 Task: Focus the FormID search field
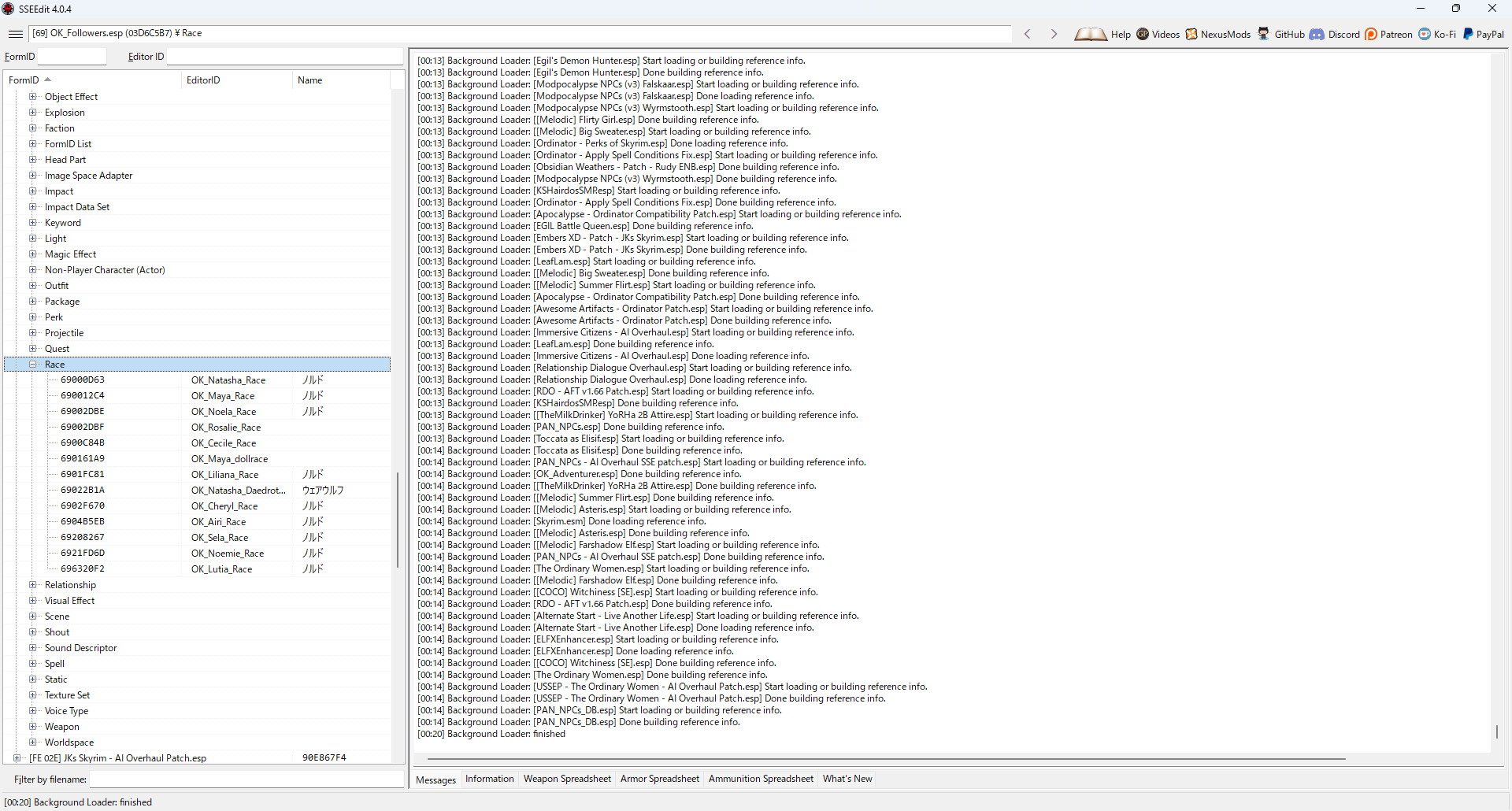pos(72,57)
